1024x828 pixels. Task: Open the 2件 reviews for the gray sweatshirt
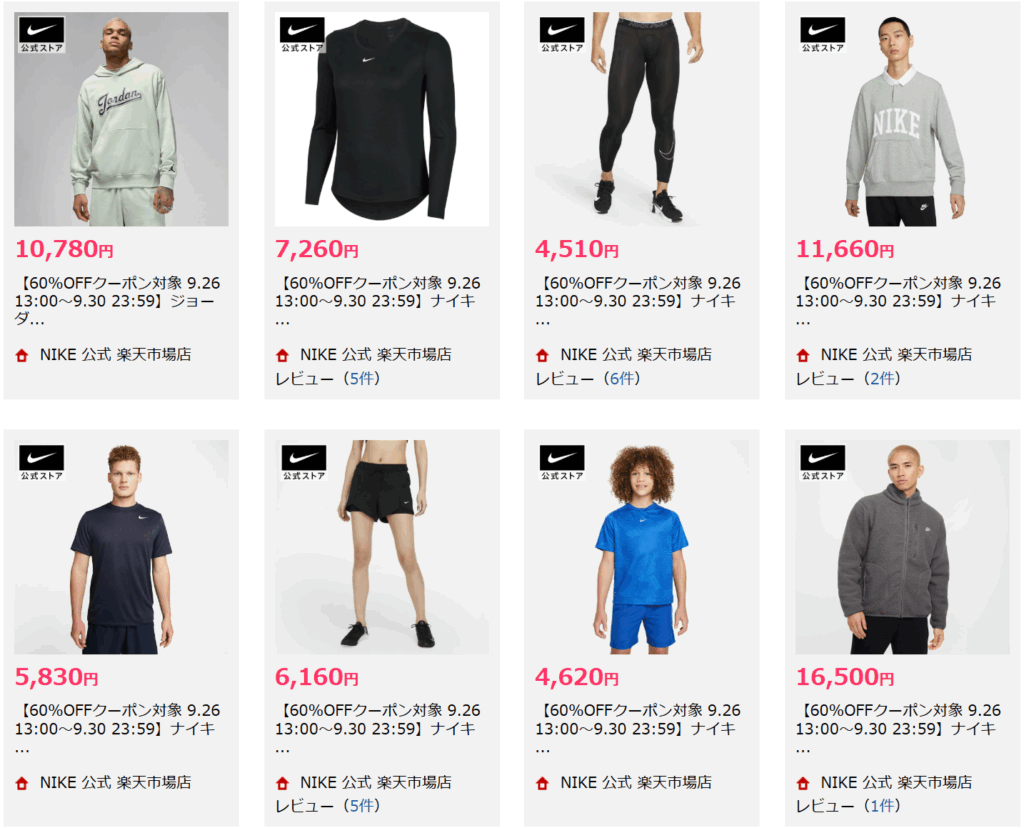[884, 379]
